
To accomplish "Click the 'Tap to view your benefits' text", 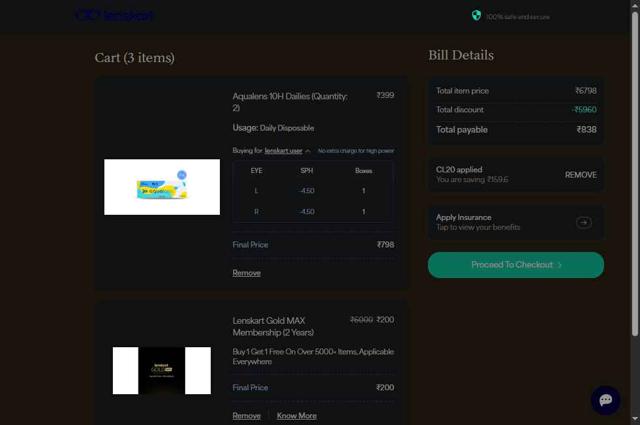I will click(x=478, y=227).
